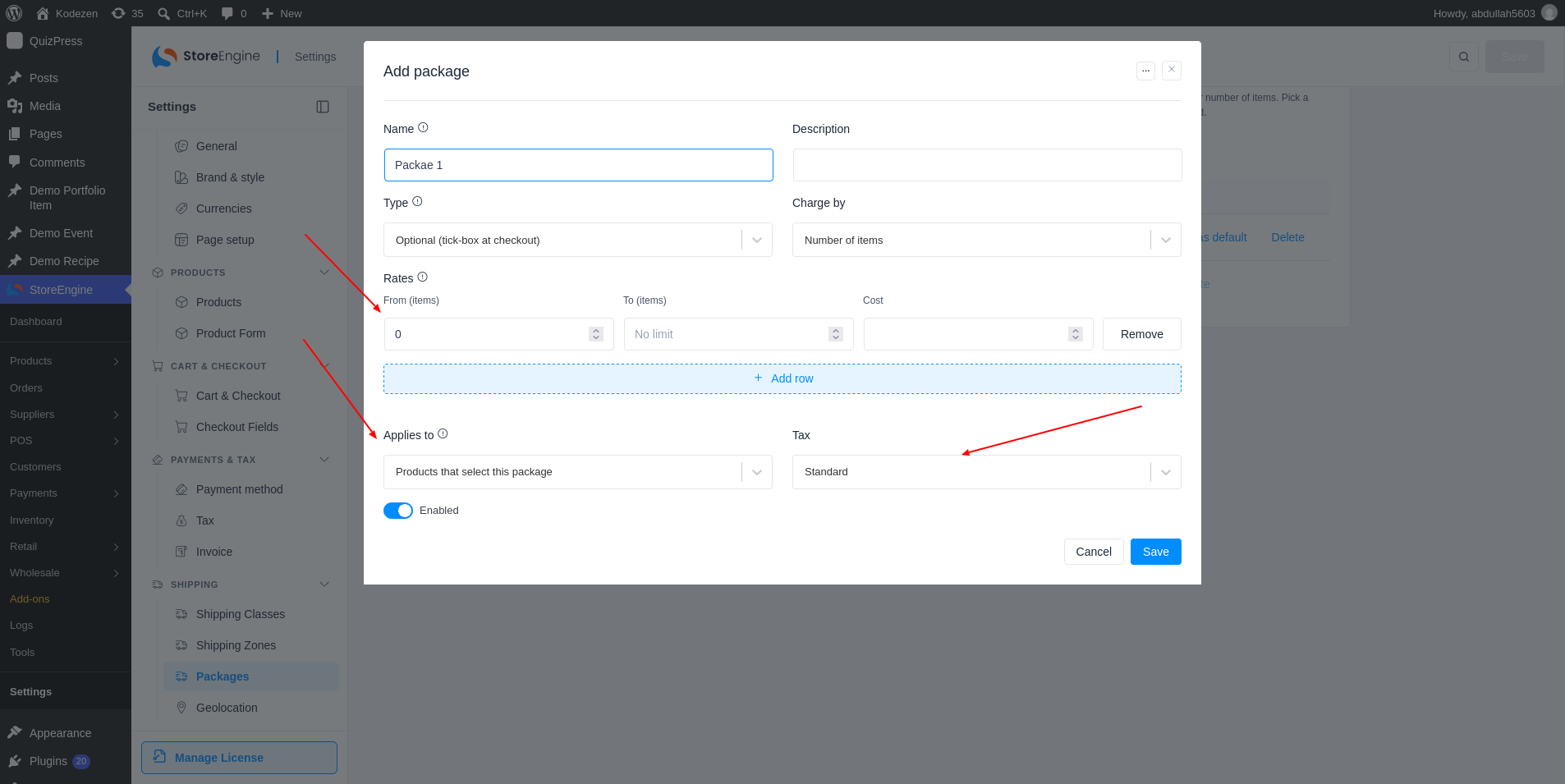Collapse the PRODUCTS section chevron

click(324, 273)
